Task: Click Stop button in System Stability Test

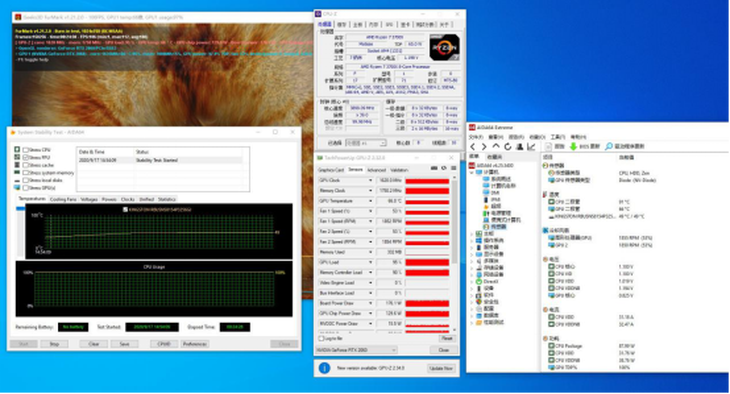Action: click(x=54, y=344)
